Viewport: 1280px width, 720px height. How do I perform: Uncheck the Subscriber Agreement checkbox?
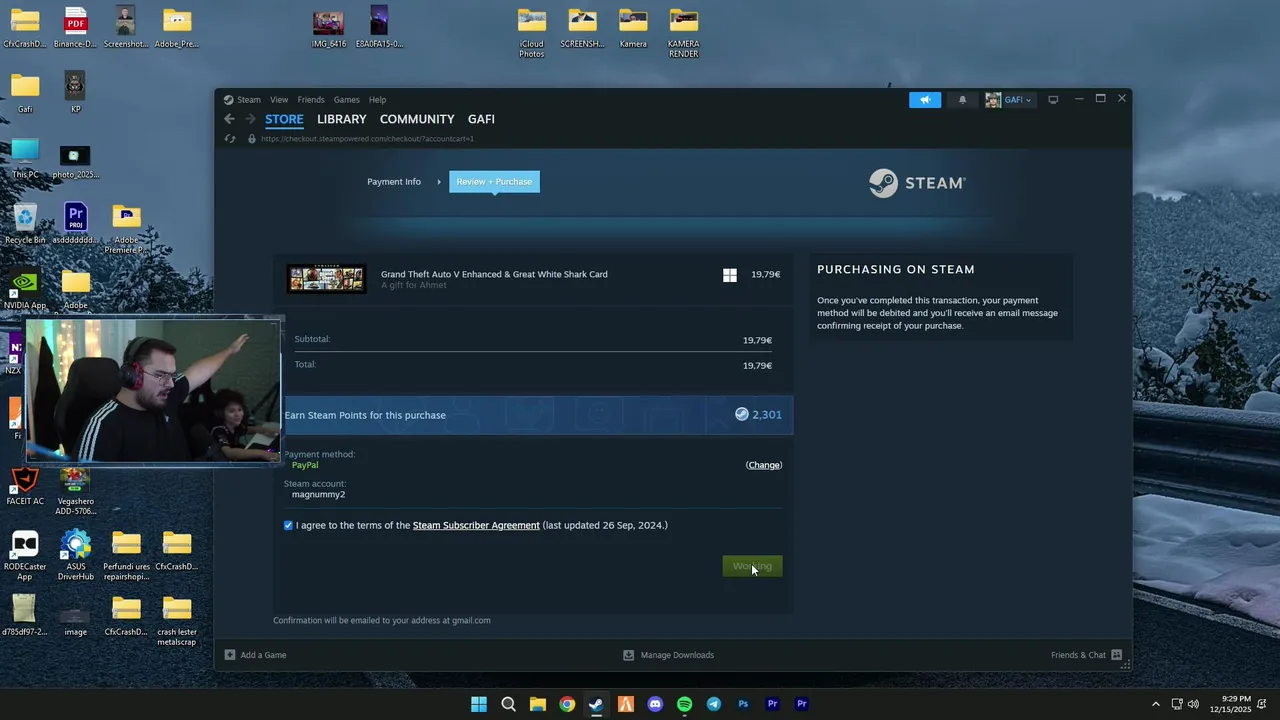click(x=288, y=525)
